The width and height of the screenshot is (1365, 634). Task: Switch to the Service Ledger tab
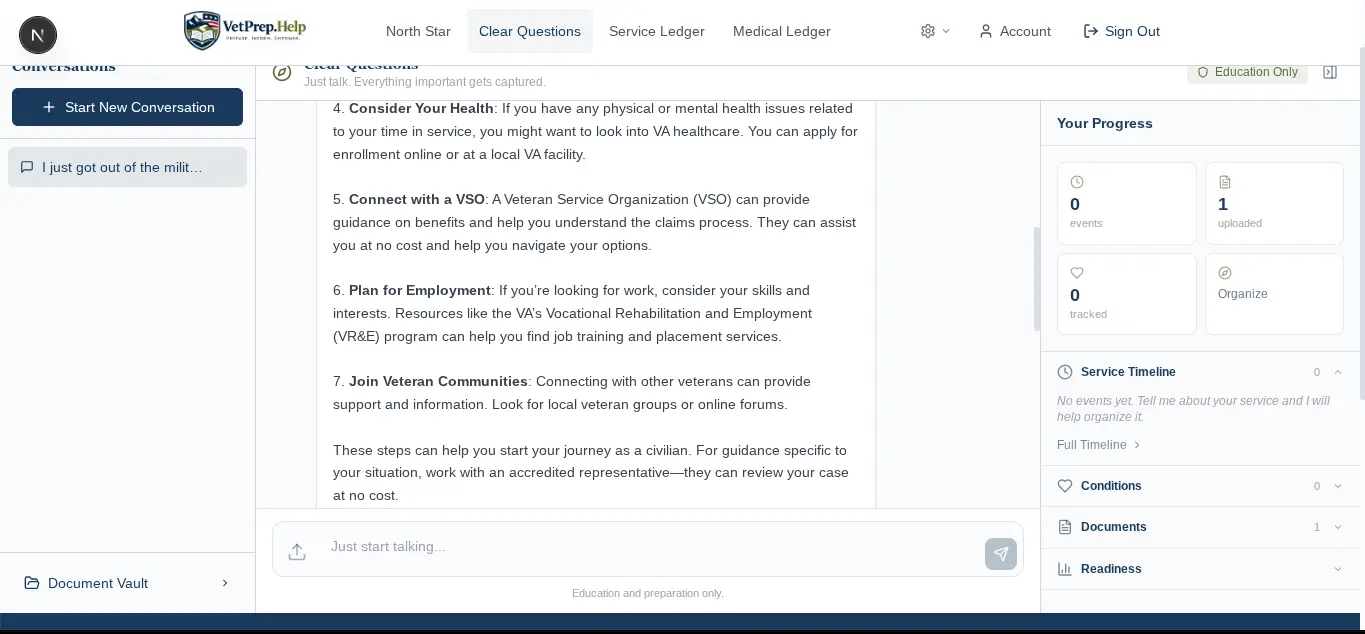[x=657, y=31]
